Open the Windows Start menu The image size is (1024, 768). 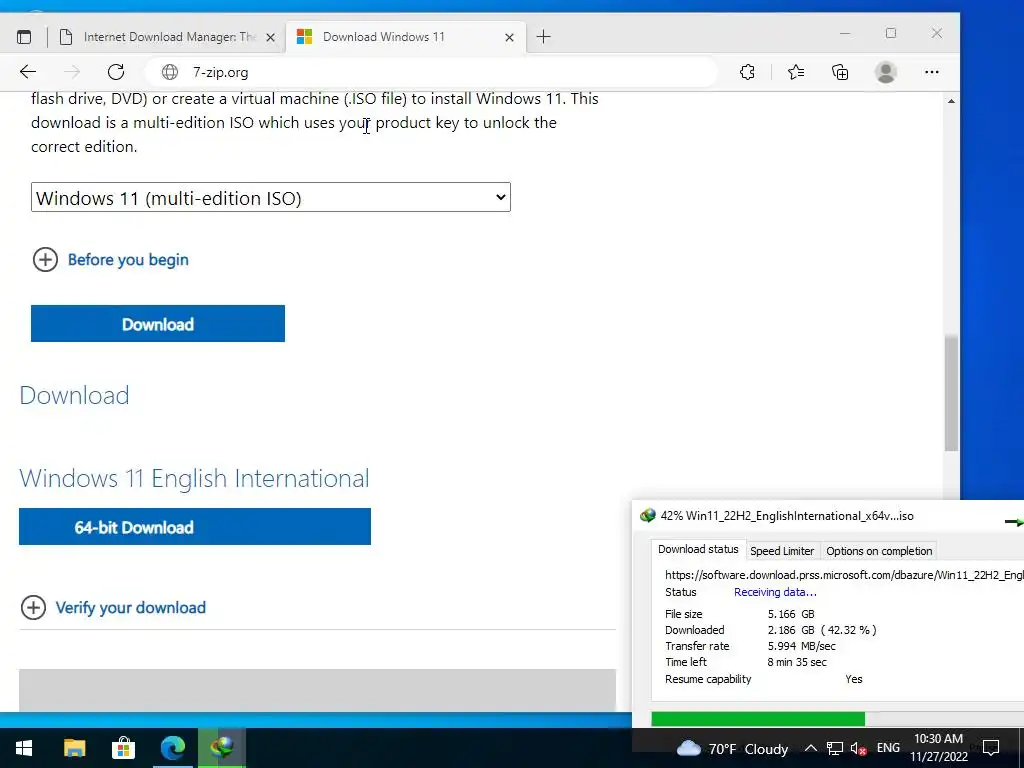(24, 748)
